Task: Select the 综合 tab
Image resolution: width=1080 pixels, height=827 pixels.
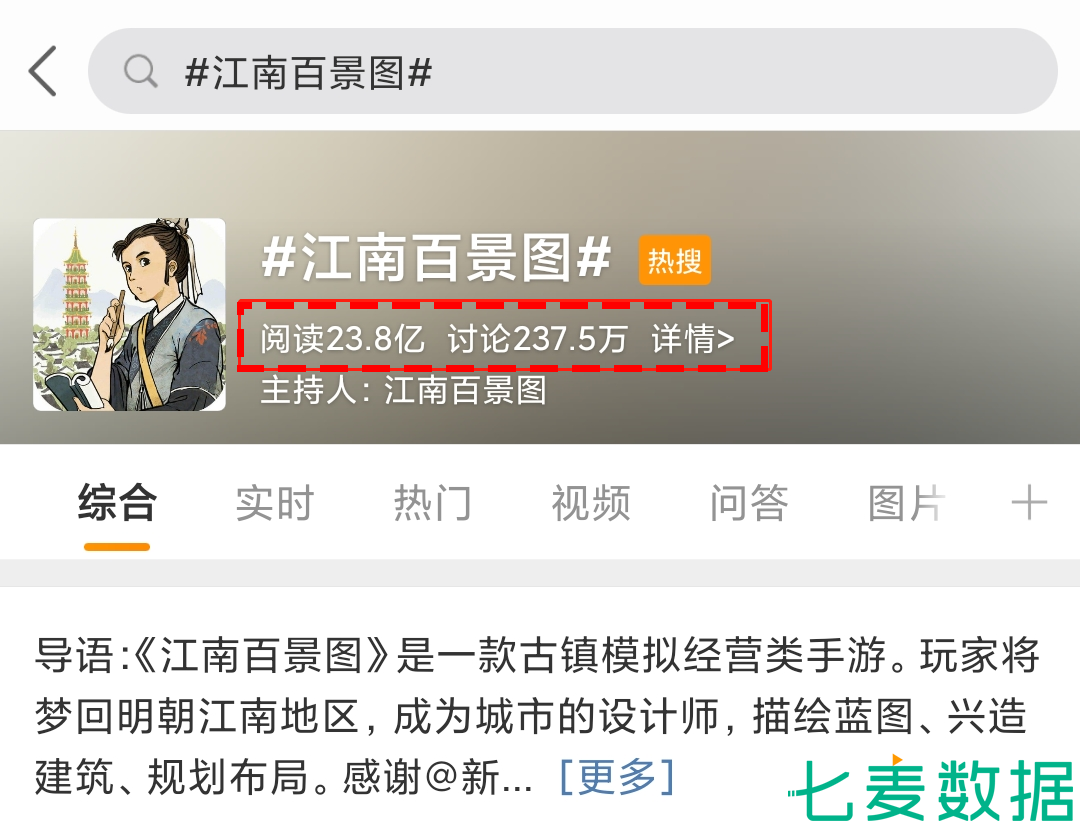Action: coord(117,503)
